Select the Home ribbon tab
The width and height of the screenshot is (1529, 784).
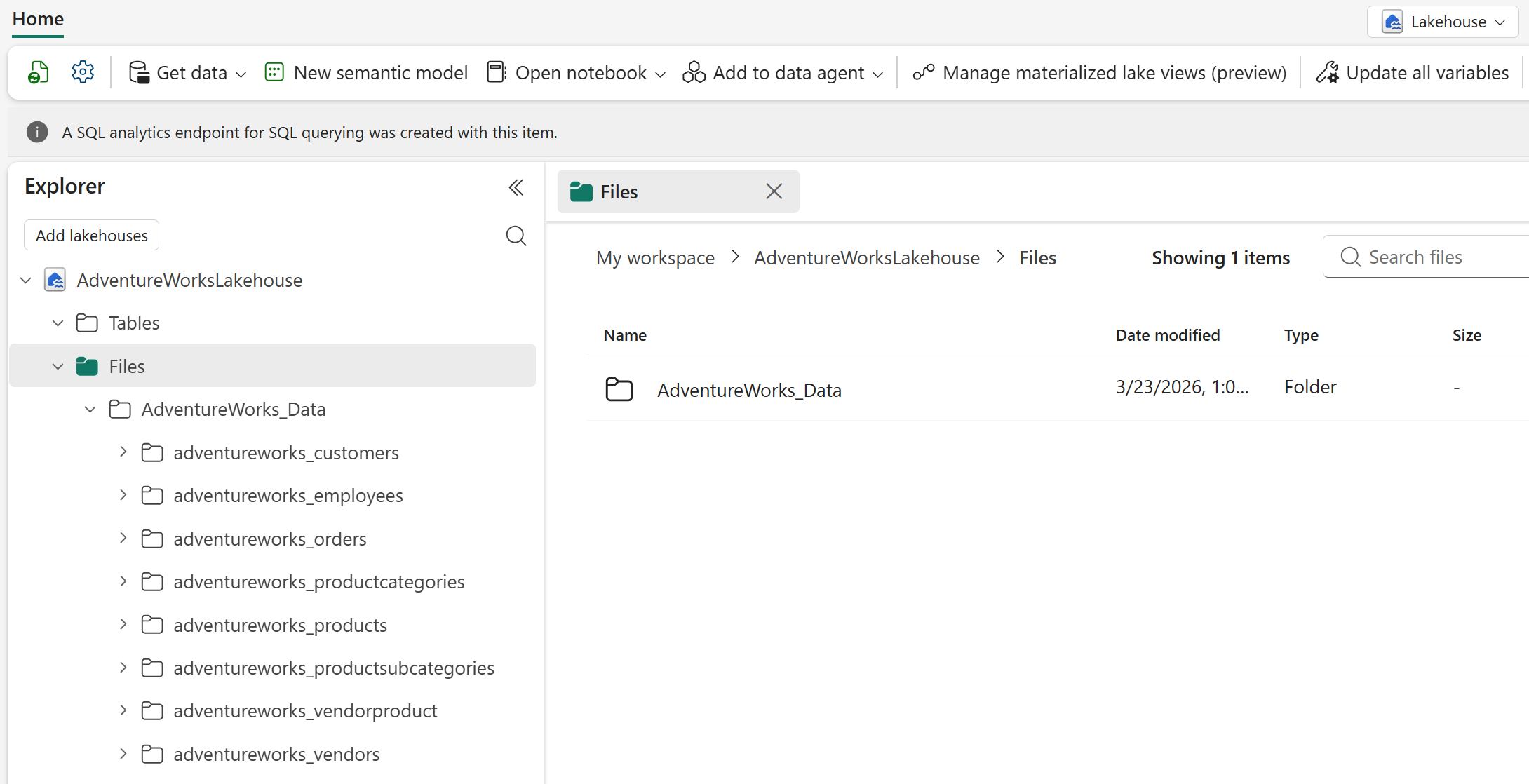point(38,19)
